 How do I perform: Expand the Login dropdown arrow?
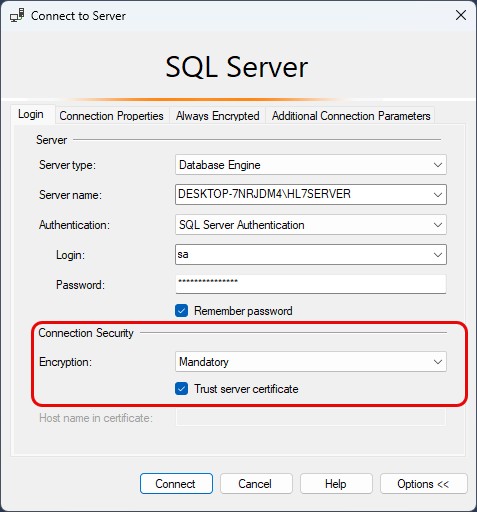(x=438, y=255)
